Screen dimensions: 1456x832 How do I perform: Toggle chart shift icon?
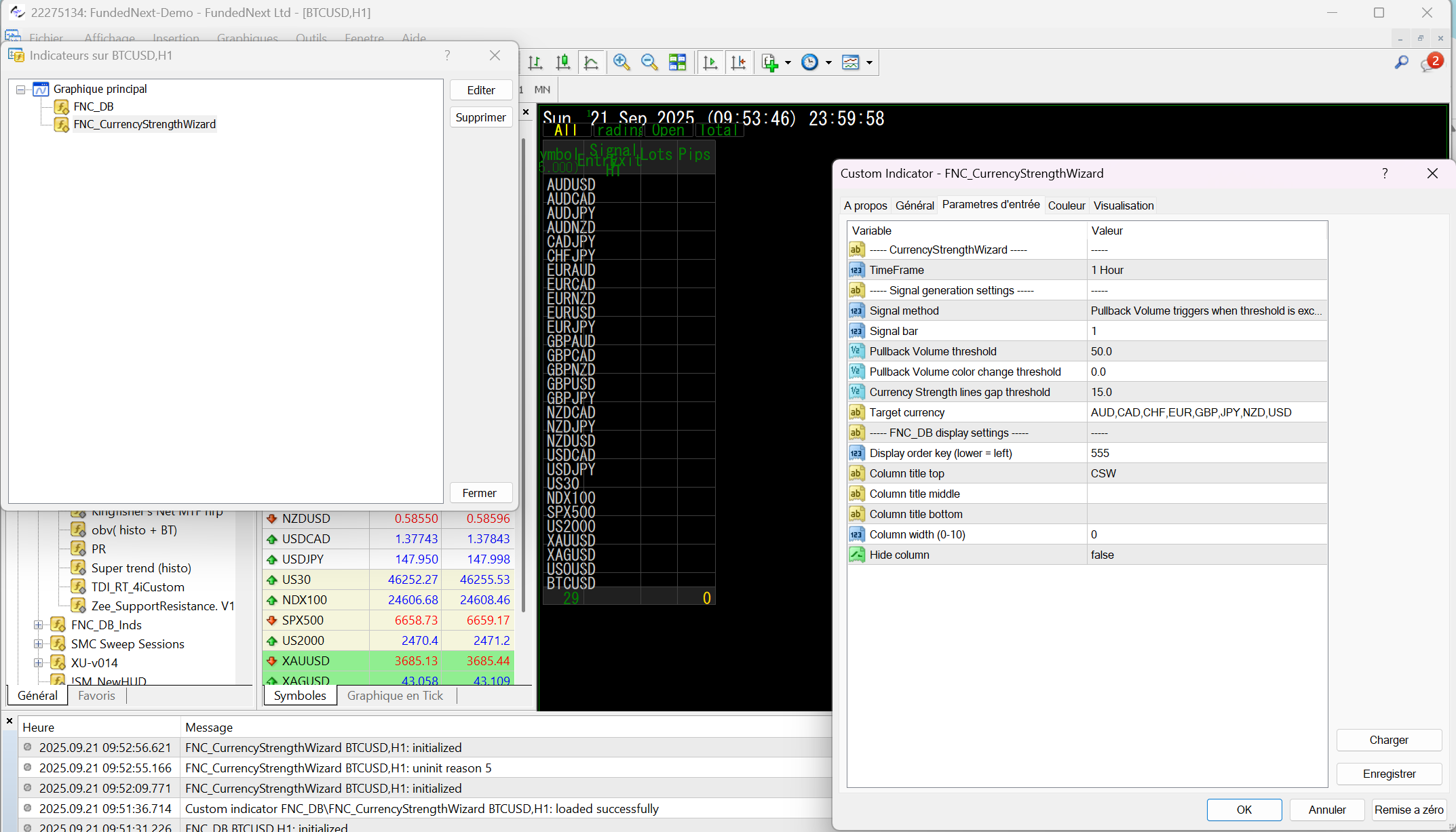[738, 62]
